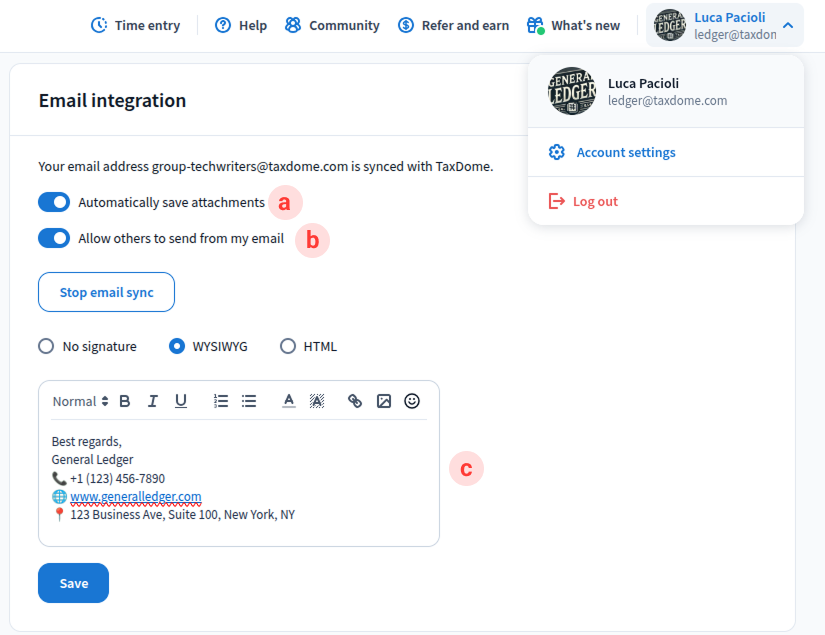This screenshot has width=825, height=635.
Task: Open Account settings from profile menu
Action: 625,153
